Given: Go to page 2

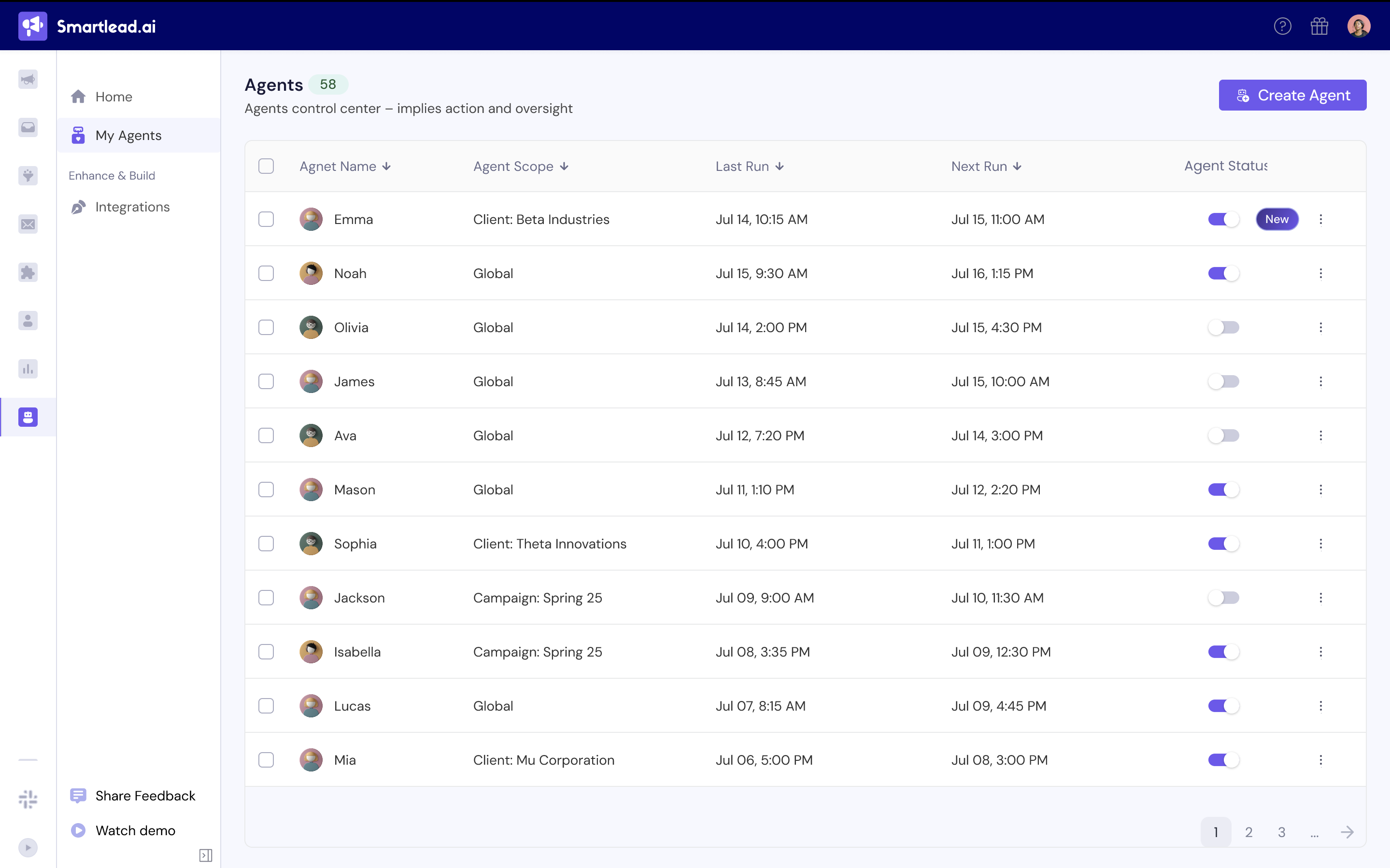Looking at the screenshot, I should 1249,832.
